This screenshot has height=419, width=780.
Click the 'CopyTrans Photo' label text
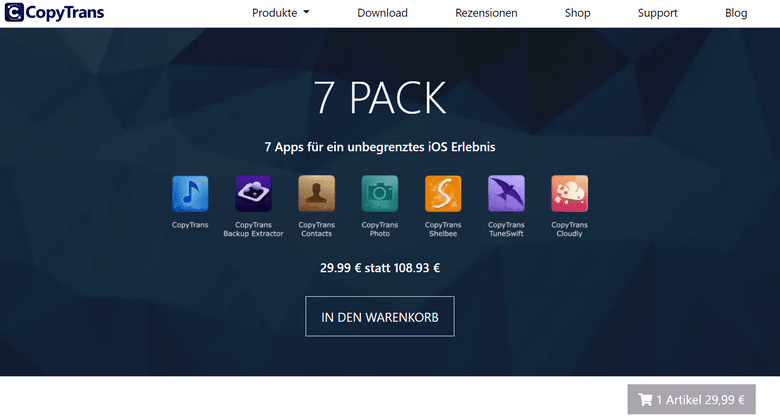380,229
